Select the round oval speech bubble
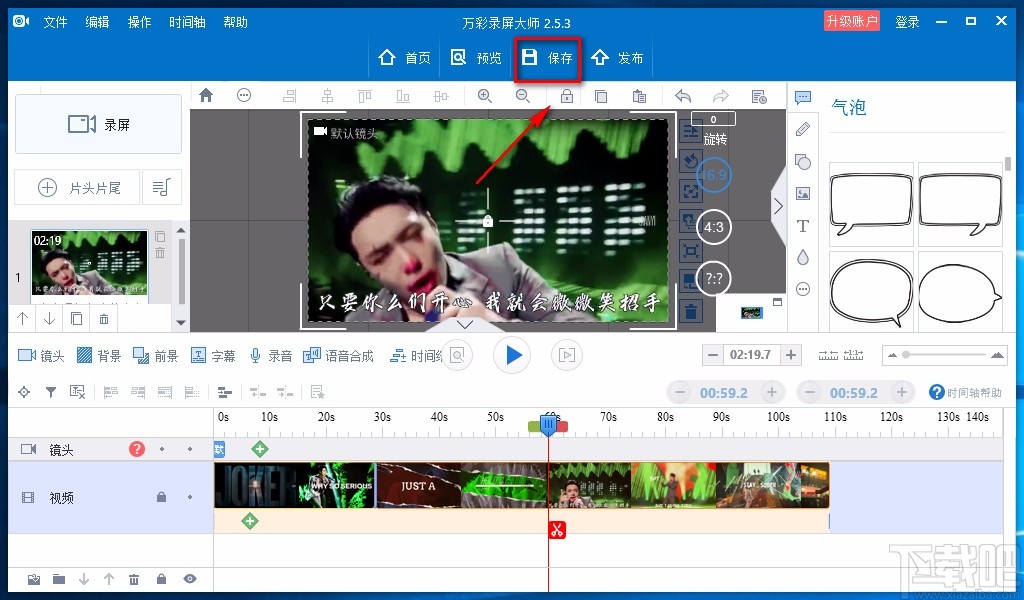The width and height of the screenshot is (1024, 600). coord(960,292)
